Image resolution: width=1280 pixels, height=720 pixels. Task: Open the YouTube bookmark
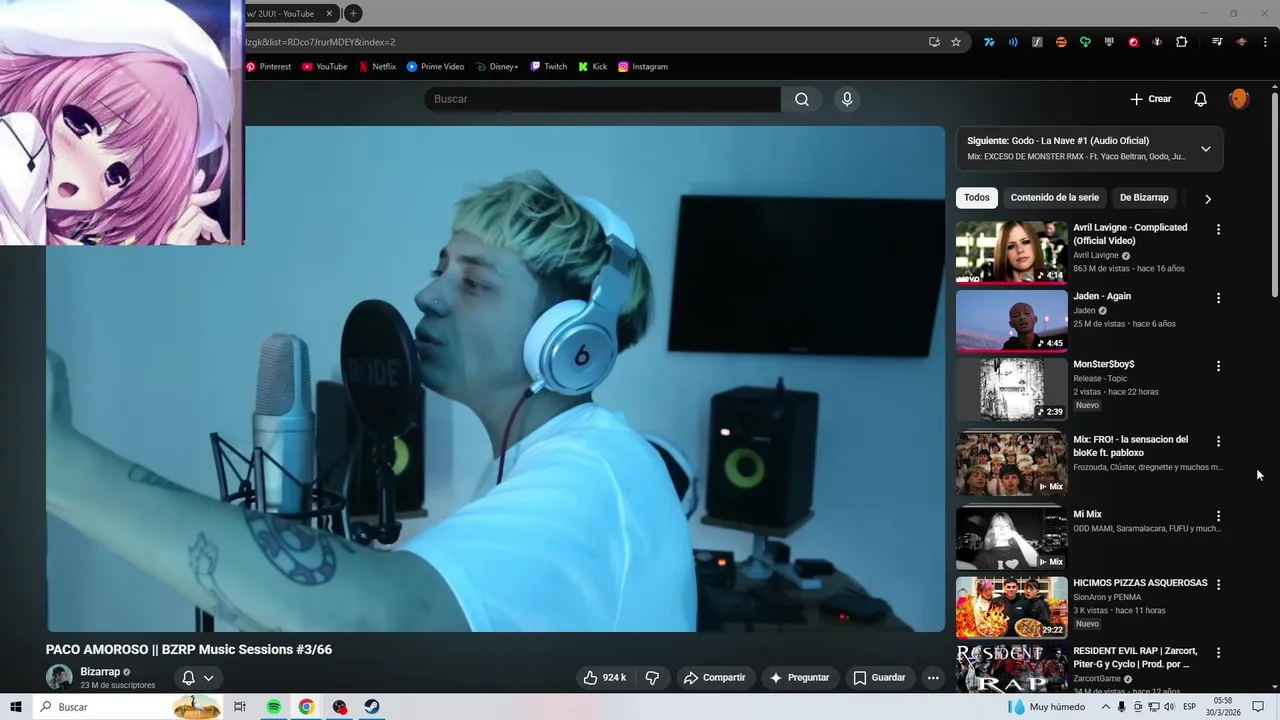325,67
